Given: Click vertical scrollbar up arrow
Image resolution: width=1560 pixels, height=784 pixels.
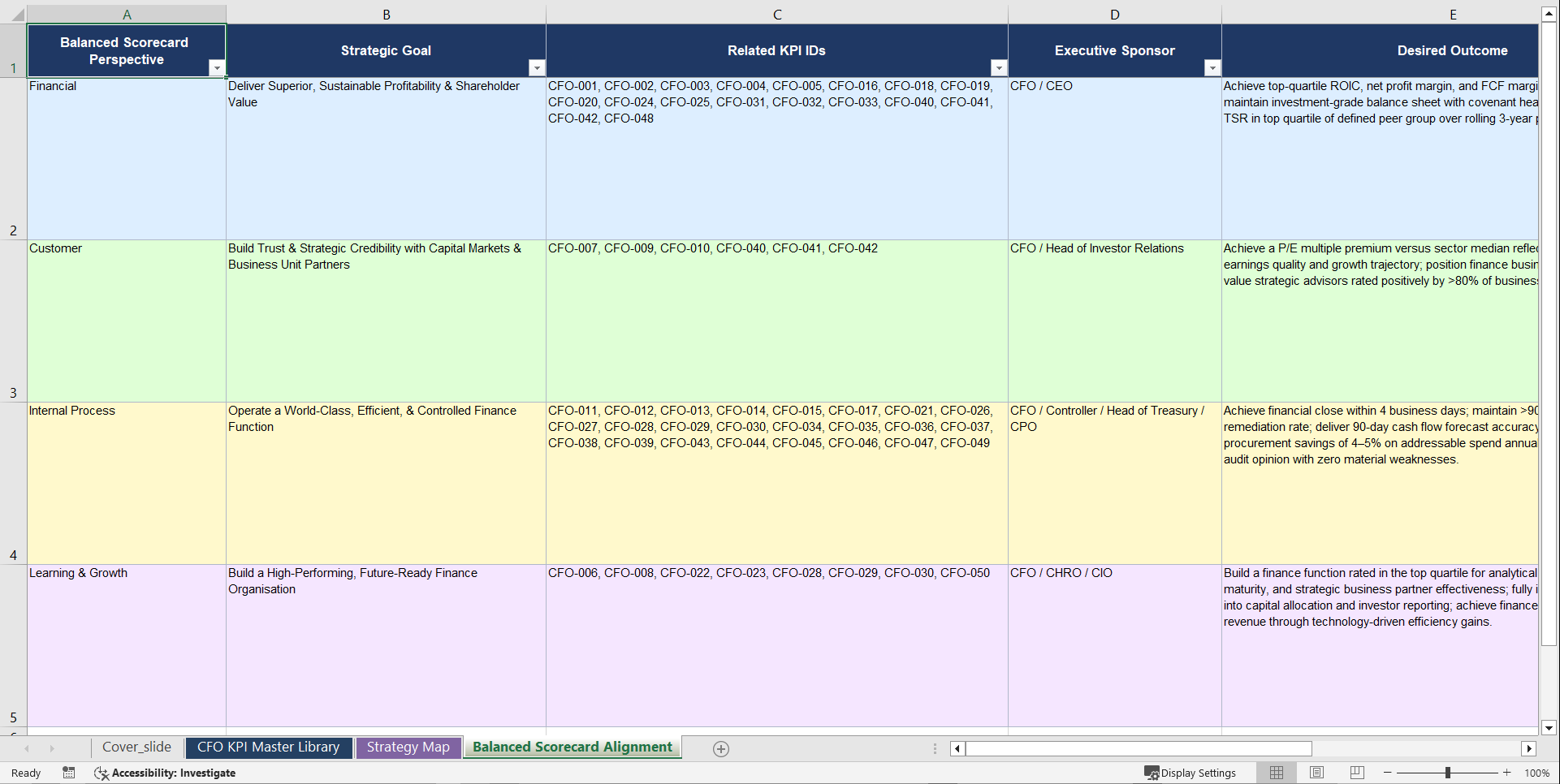Looking at the screenshot, I should [1549, 14].
